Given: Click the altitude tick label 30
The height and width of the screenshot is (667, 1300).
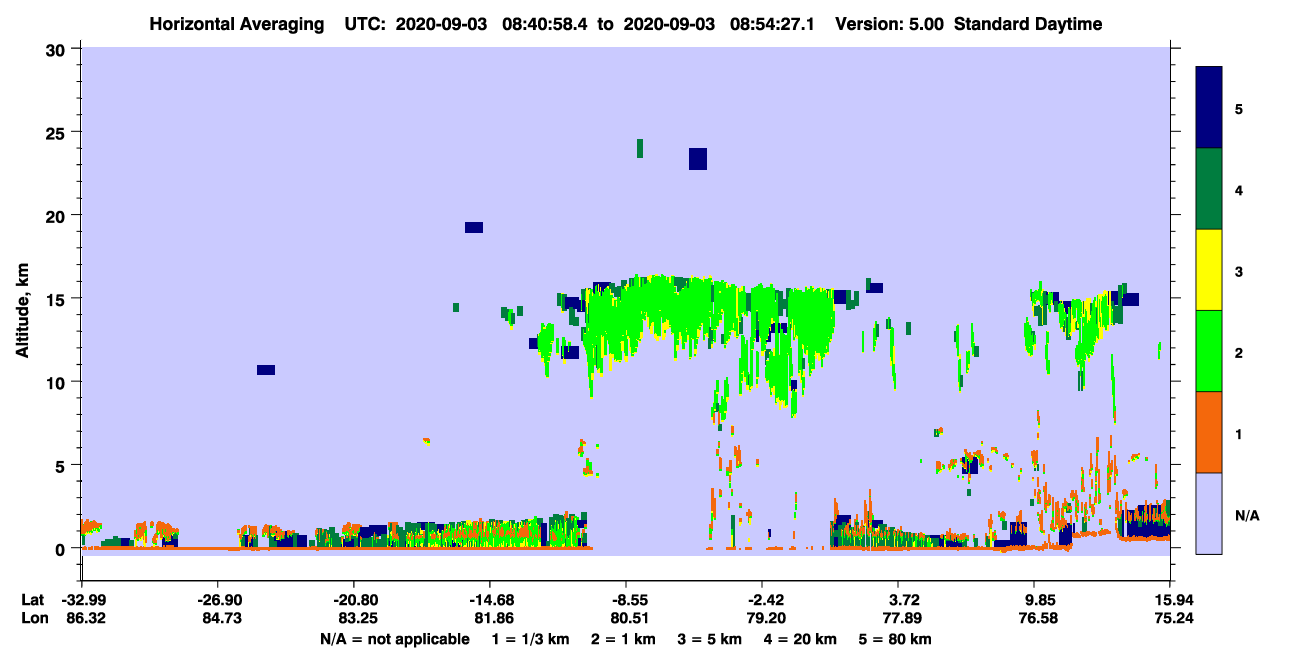Looking at the screenshot, I should click(58, 49).
